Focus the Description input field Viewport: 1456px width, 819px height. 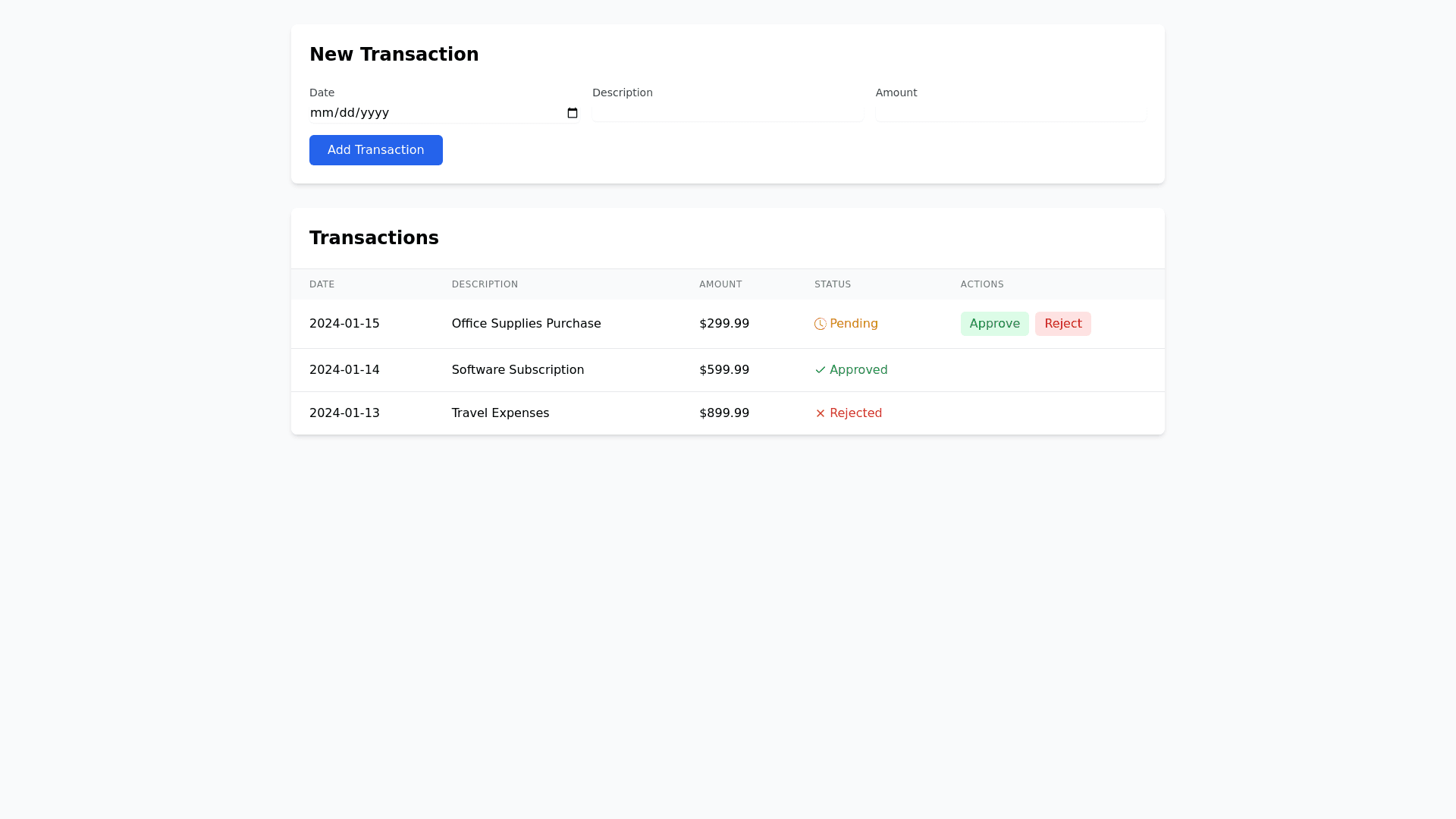click(727, 113)
